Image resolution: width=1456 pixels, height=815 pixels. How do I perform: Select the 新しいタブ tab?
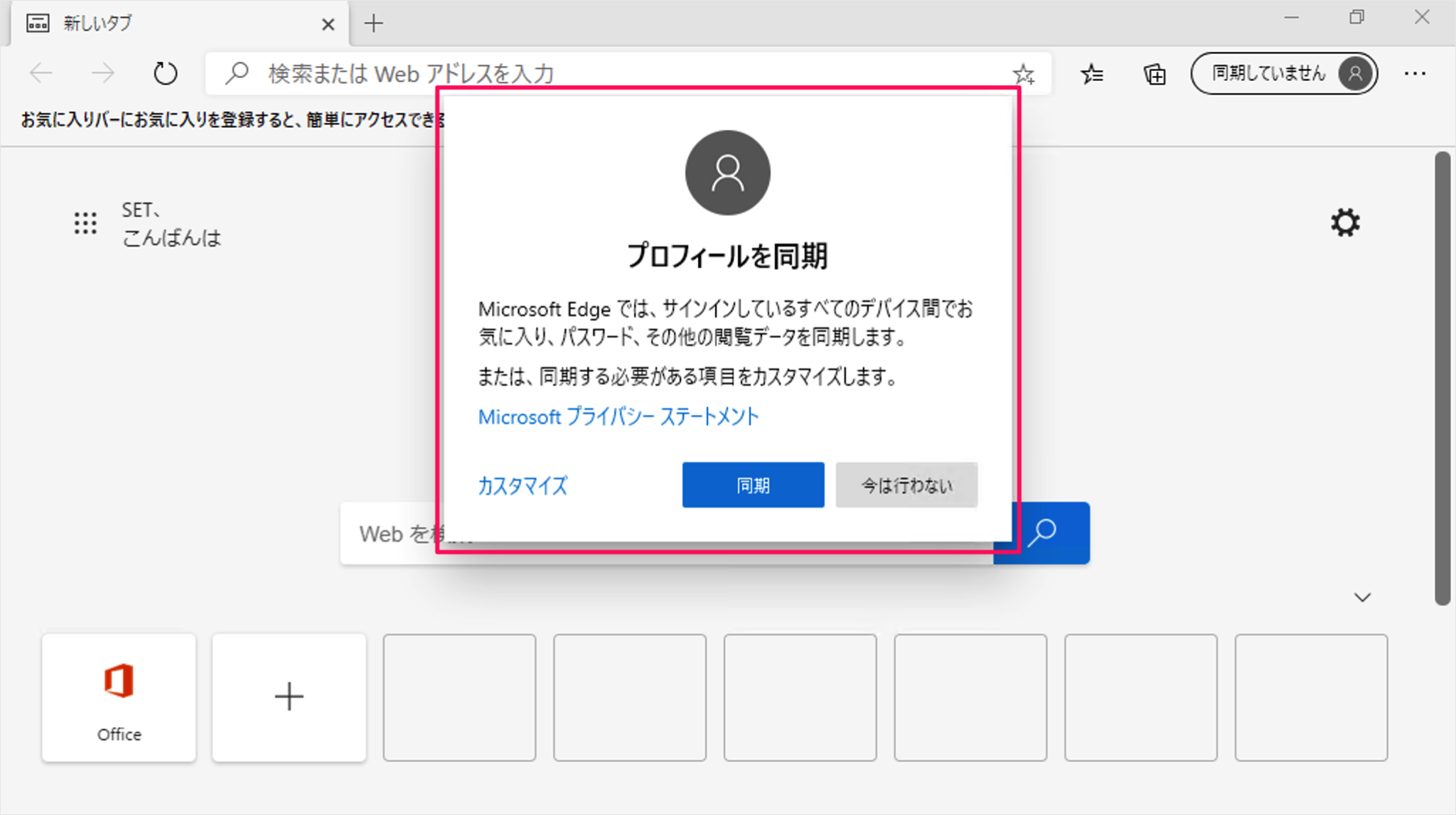click(x=179, y=23)
